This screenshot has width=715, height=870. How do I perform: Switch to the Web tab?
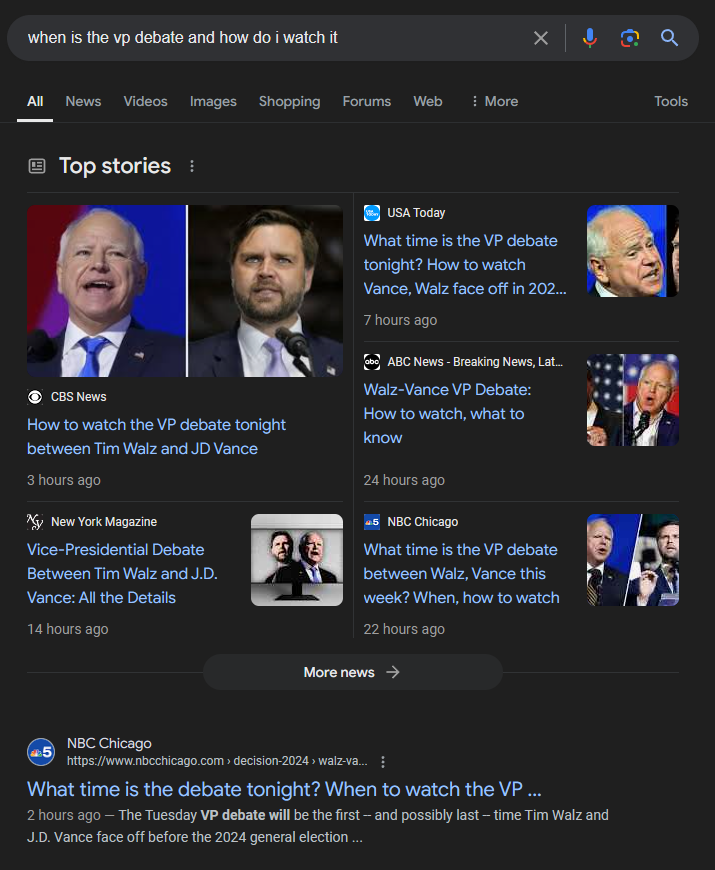tap(428, 102)
